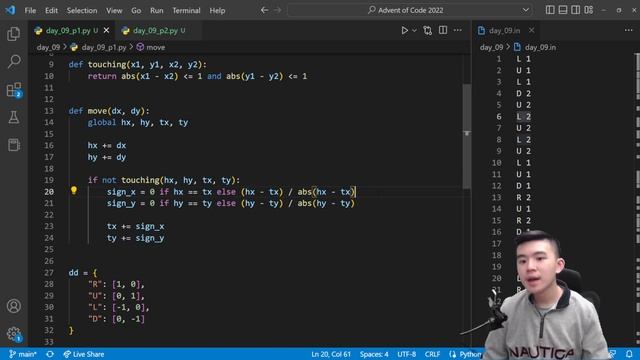Image resolution: width=640 pixels, height=360 pixels.
Task: Close the day_09.in tab
Action: (x=531, y=31)
